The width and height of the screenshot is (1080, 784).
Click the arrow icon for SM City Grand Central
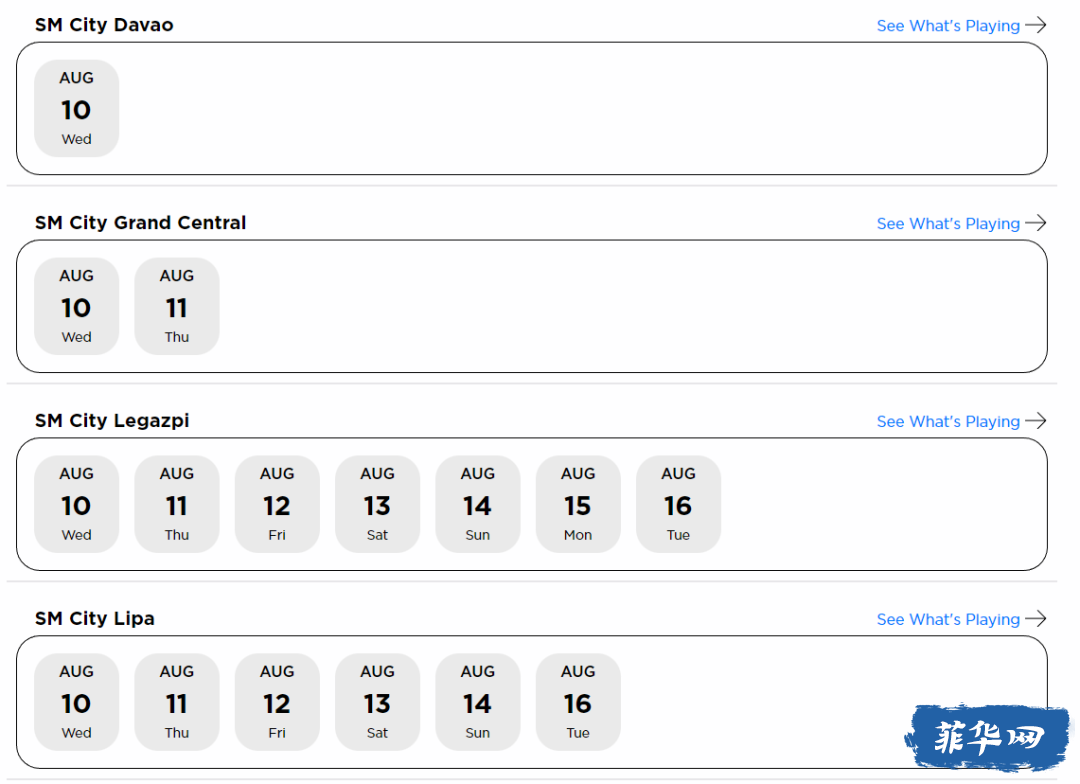(1035, 223)
